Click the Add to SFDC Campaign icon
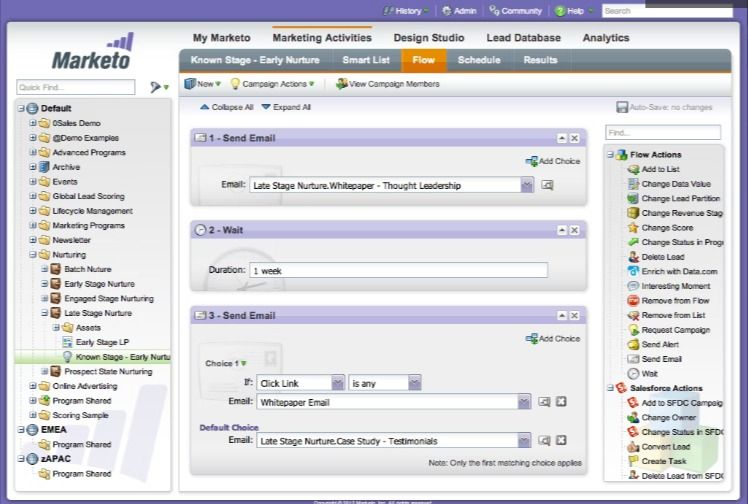 (x=633, y=403)
